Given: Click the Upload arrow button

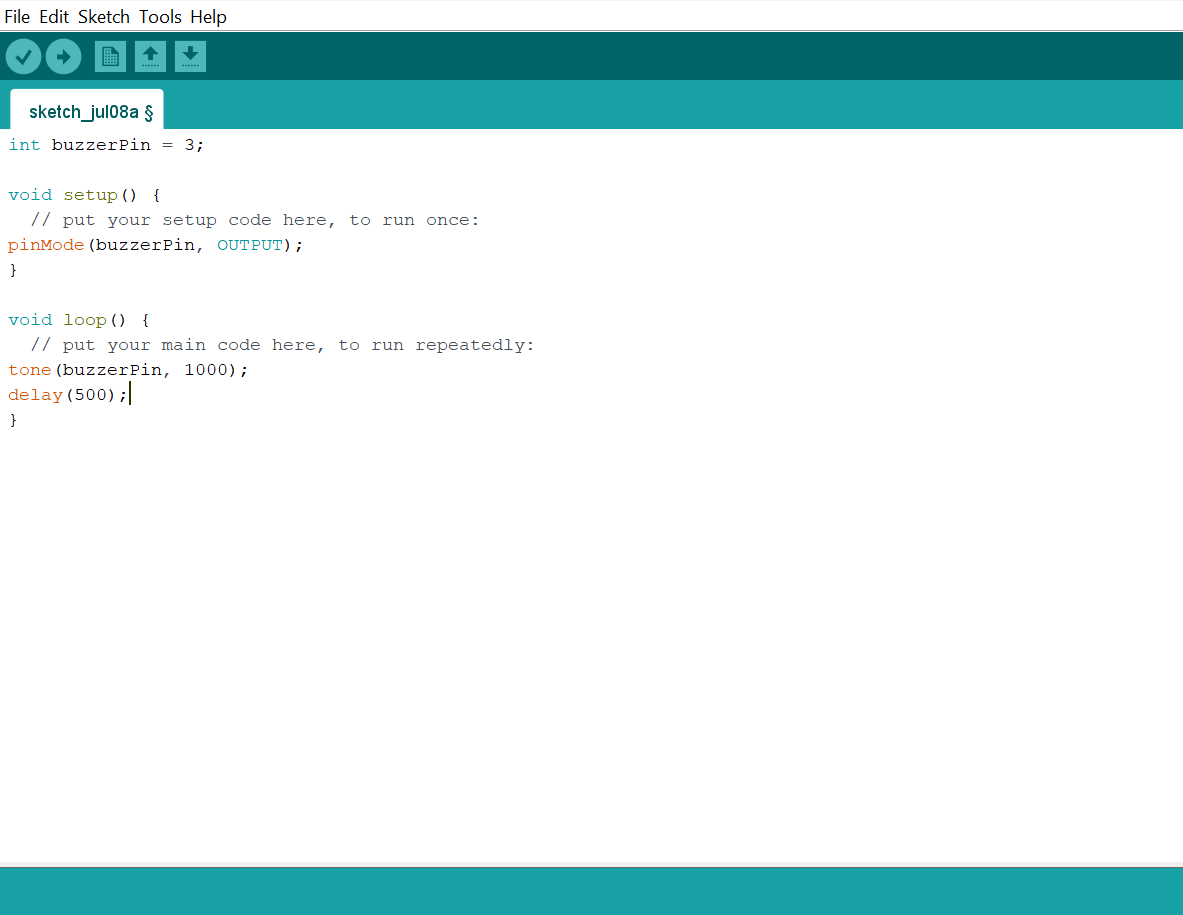Looking at the screenshot, I should click(63, 57).
